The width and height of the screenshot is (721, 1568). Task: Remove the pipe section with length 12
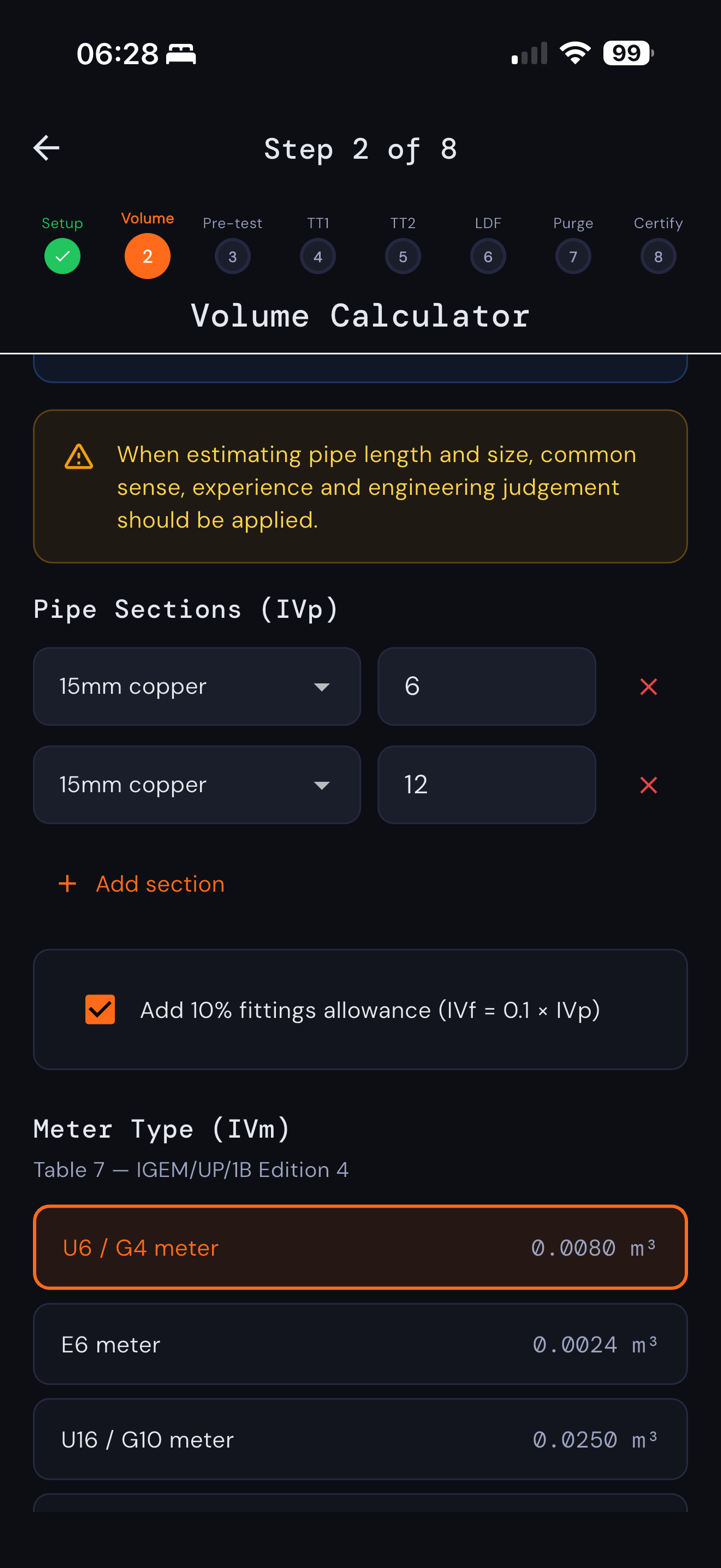click(x=648, y=785)
